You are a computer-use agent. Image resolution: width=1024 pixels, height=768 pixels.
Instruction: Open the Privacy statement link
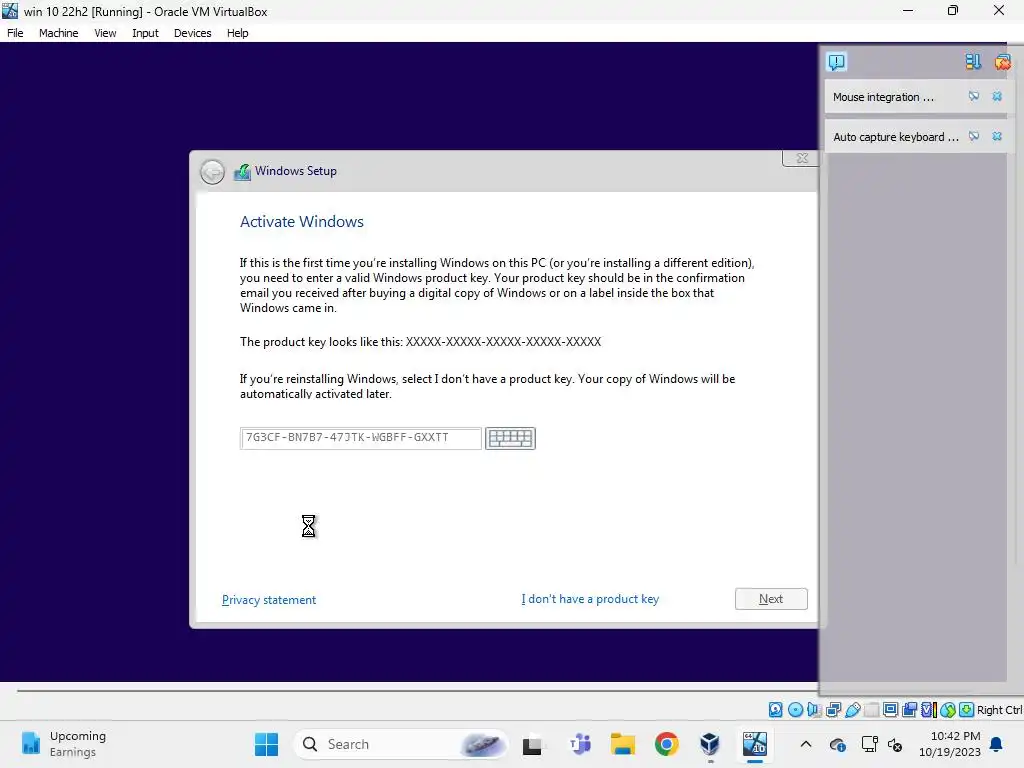[x=268, y=600]
